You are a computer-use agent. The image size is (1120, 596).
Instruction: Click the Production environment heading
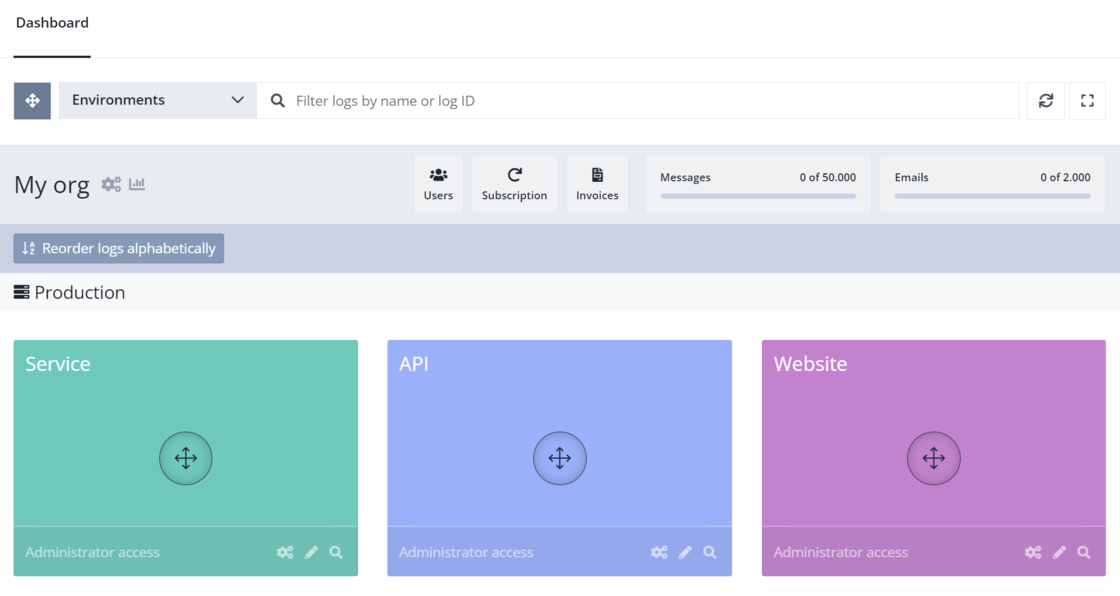point(69,292)
